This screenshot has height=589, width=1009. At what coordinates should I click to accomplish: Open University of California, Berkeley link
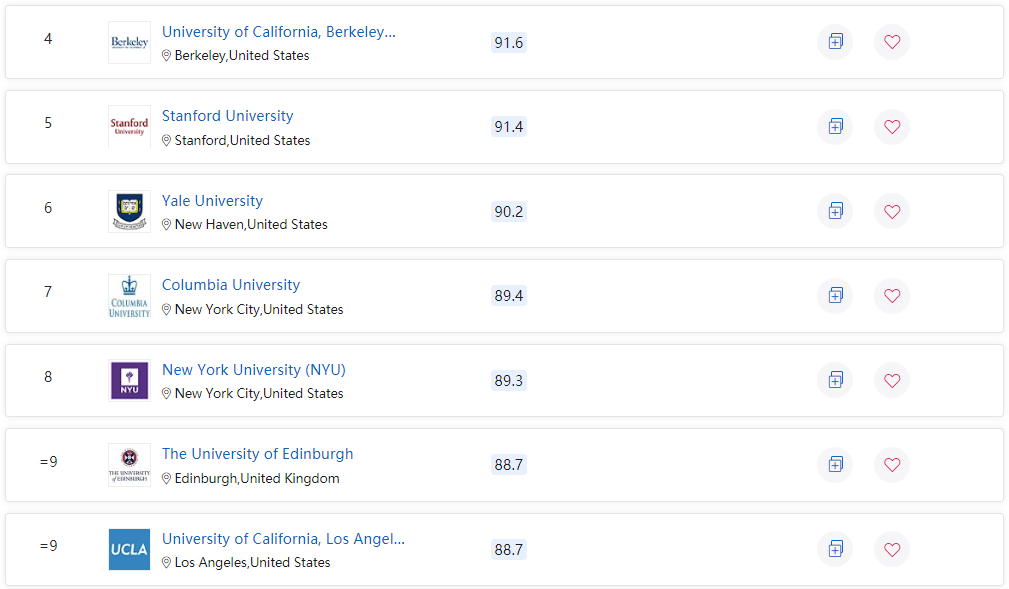279,32
